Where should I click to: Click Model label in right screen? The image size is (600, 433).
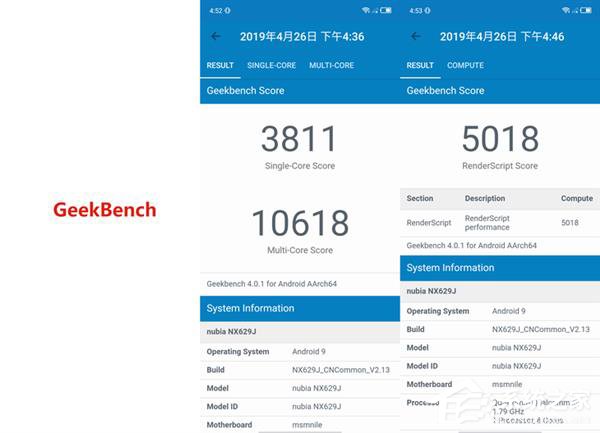pos(417,348)
